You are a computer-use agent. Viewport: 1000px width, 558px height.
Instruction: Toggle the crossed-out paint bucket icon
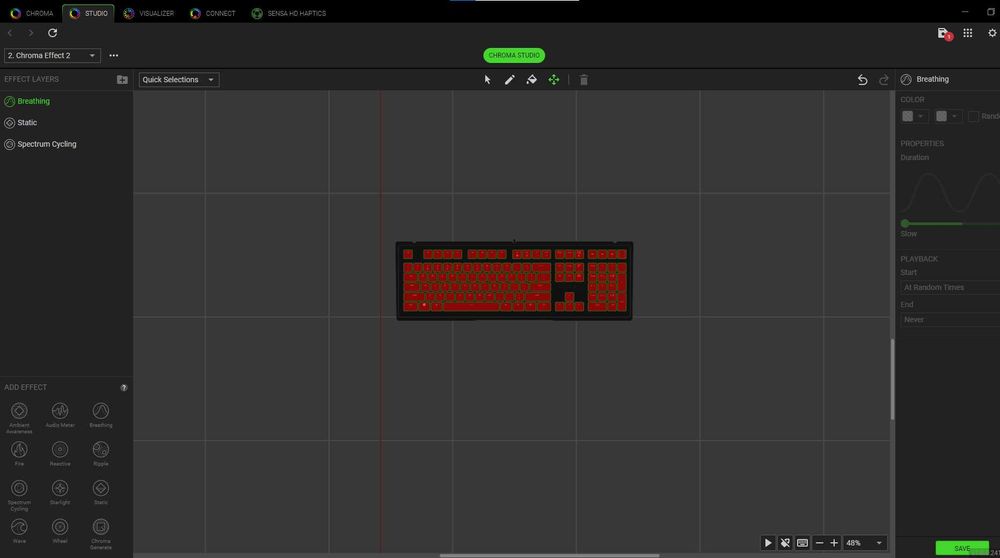[785, 543]
